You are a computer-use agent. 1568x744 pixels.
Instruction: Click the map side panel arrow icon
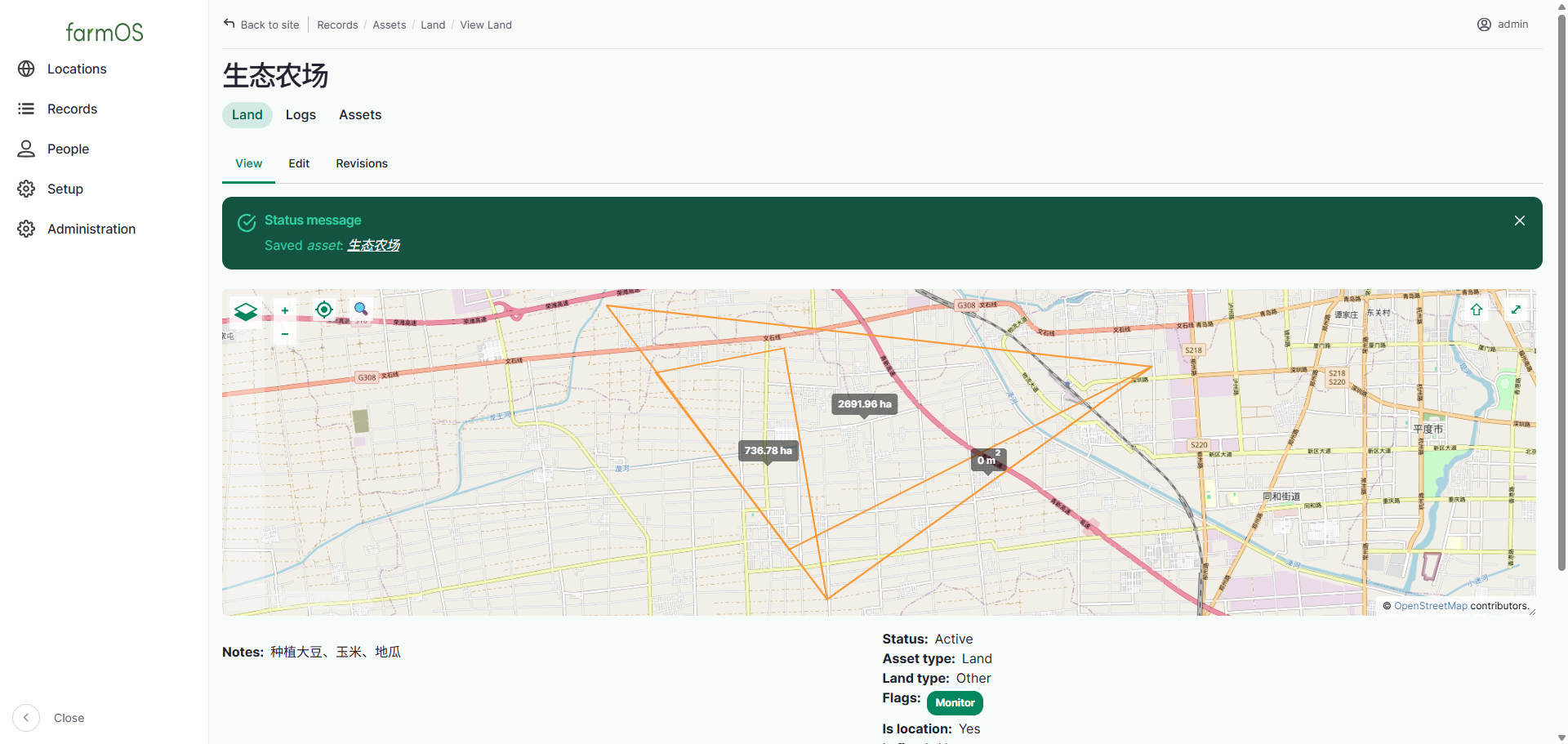(1477, 310)
